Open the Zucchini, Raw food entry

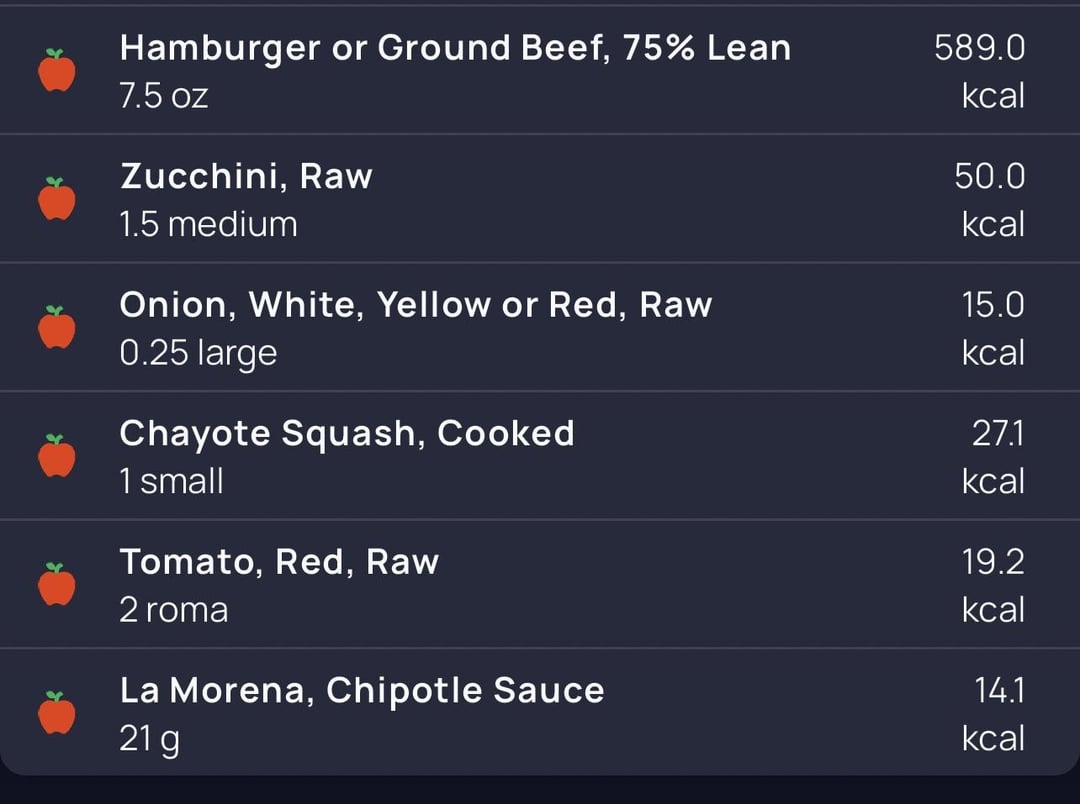coord(246,177)
